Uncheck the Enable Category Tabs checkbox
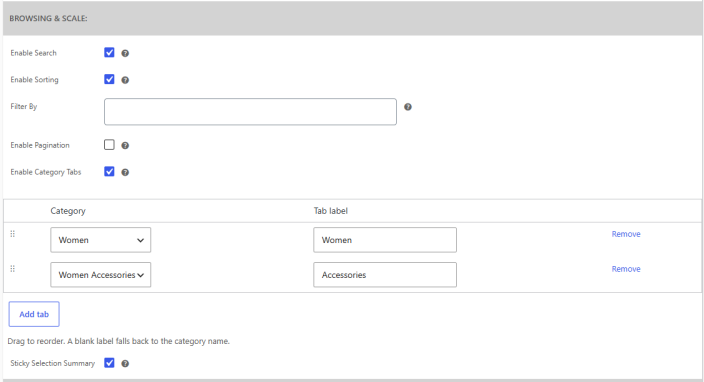The image size is (704, 382). coord(109,171)
